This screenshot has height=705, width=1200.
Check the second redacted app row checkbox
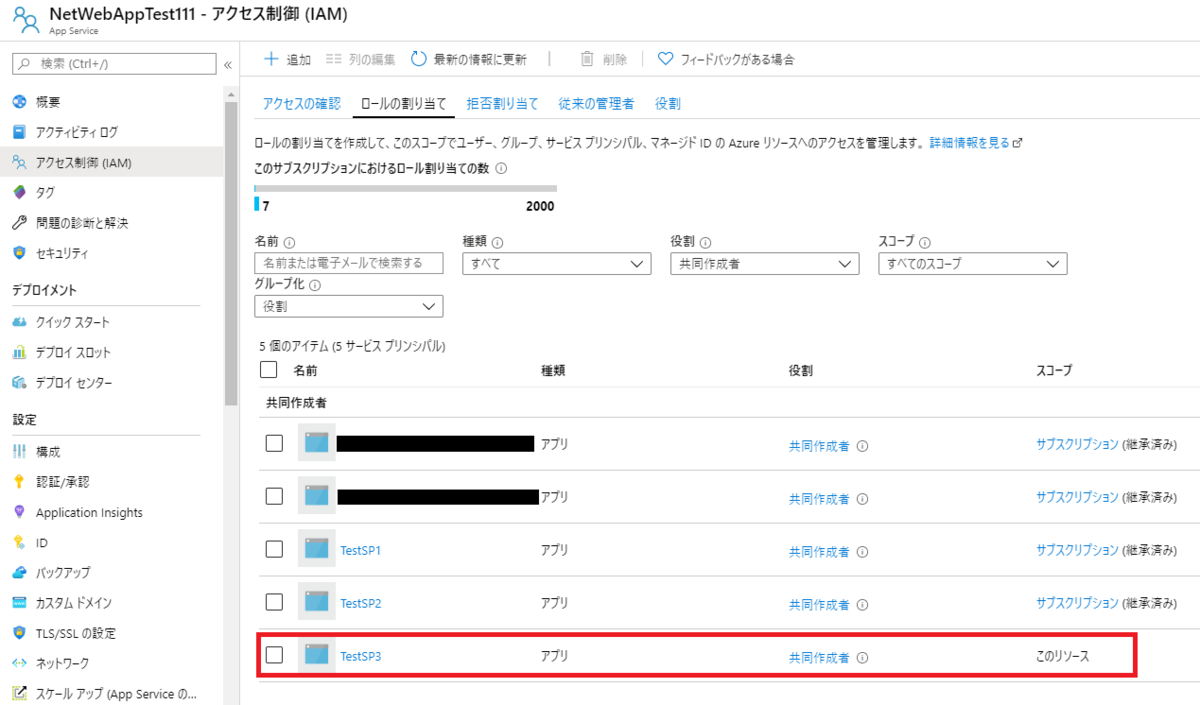(274, 496)
